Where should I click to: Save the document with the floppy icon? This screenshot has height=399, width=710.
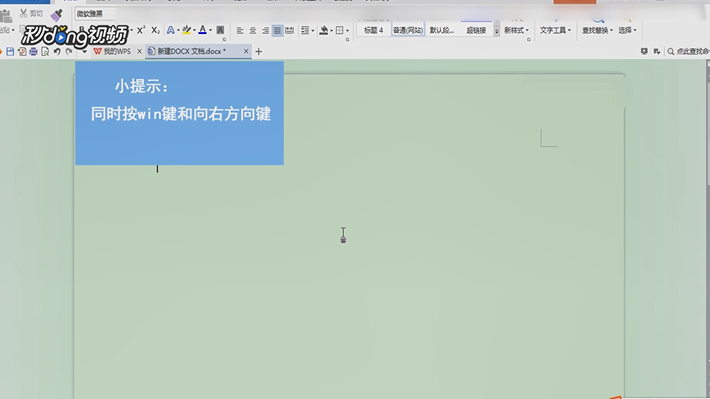coord(10,52)
